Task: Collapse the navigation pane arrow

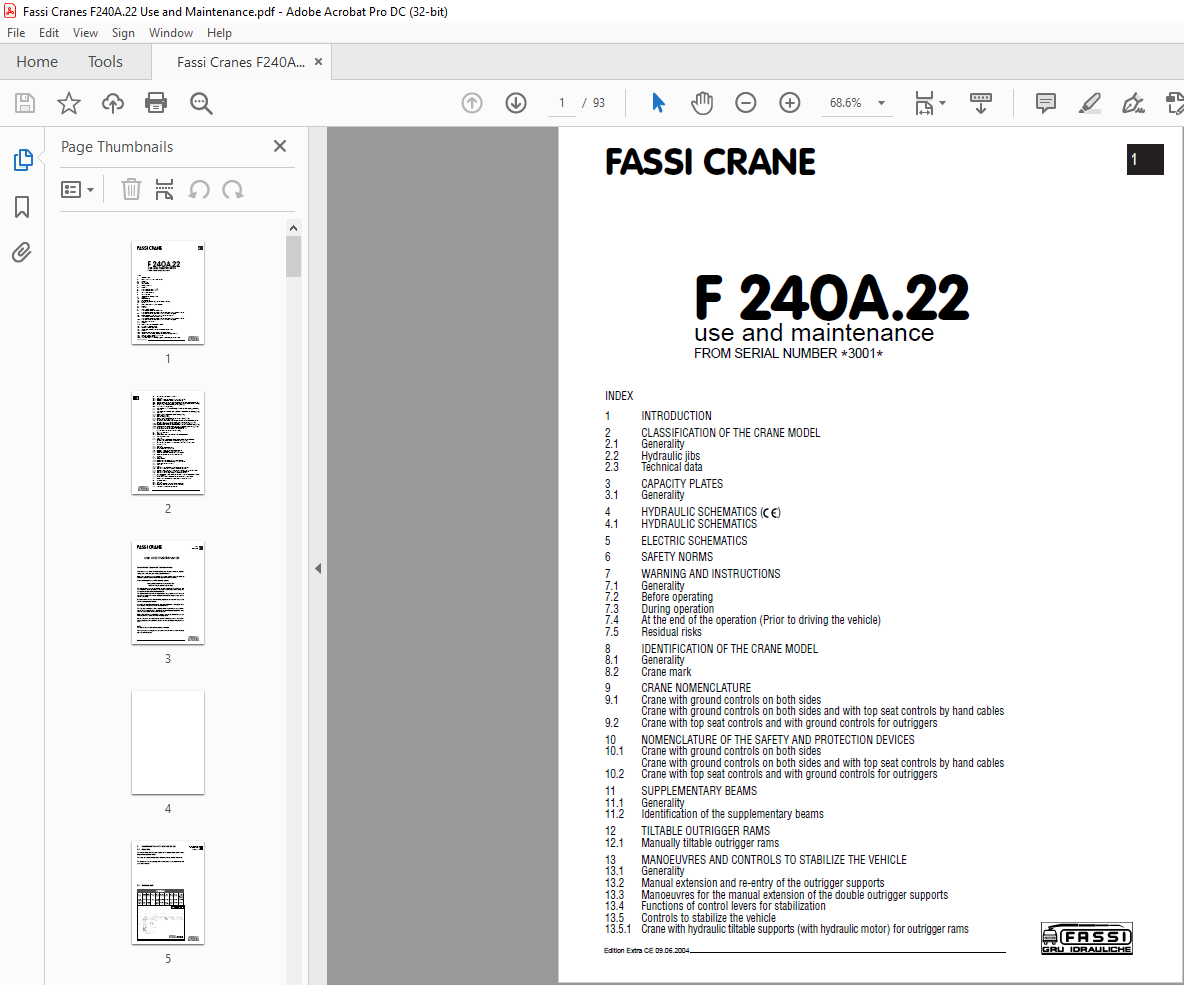Action: point(318,568)
